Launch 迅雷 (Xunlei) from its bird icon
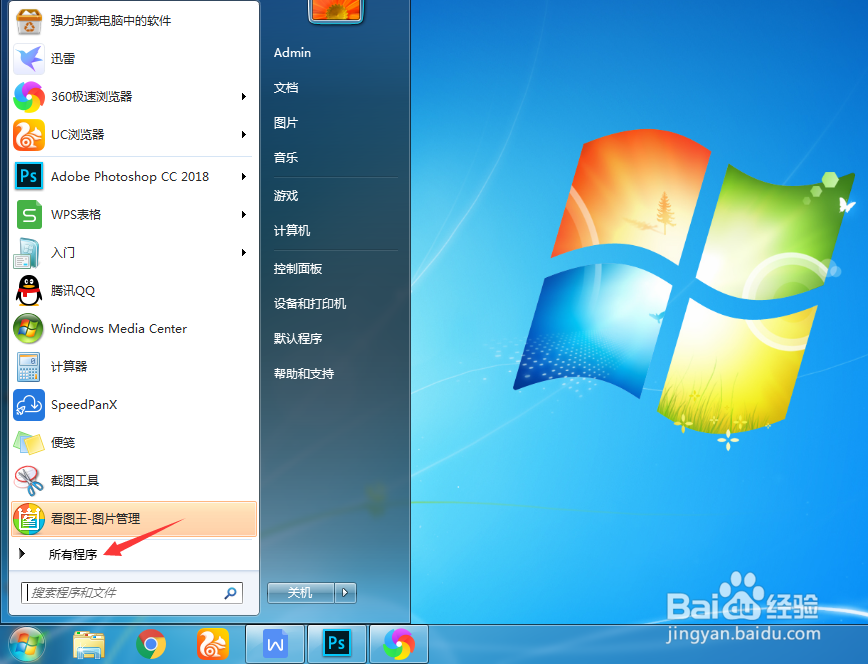The height and width of the screenshot is (664, 868). 29,59
